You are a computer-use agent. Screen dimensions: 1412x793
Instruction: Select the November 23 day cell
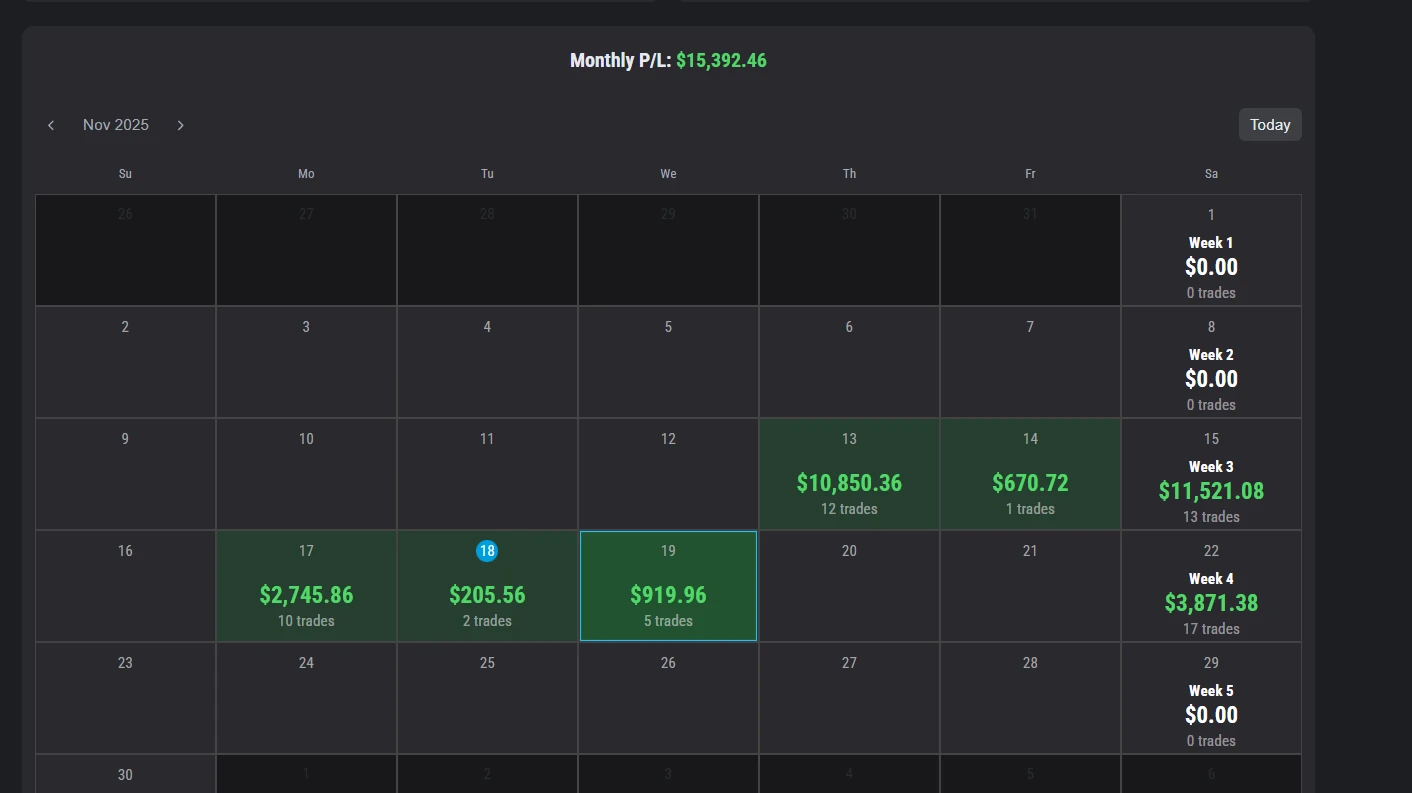tap(125, 698)
